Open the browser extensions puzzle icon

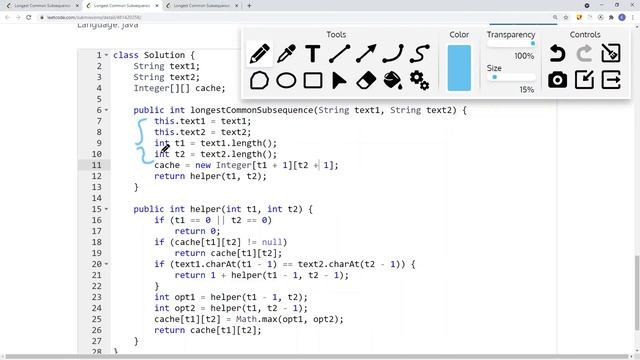pos(611,18)
